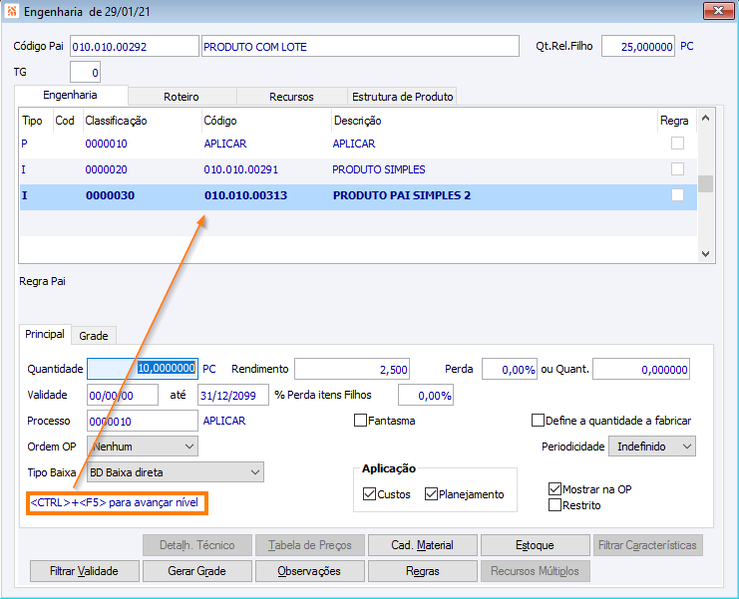Click the list scrollbar up arrow
The image size is (739, 599).
[705, 118]
